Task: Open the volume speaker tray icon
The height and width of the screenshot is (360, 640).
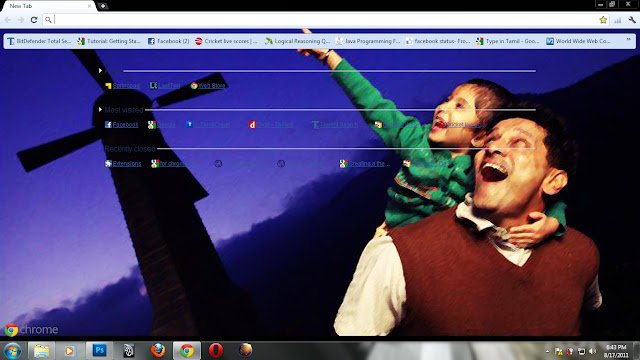Action: pos(592,351)
